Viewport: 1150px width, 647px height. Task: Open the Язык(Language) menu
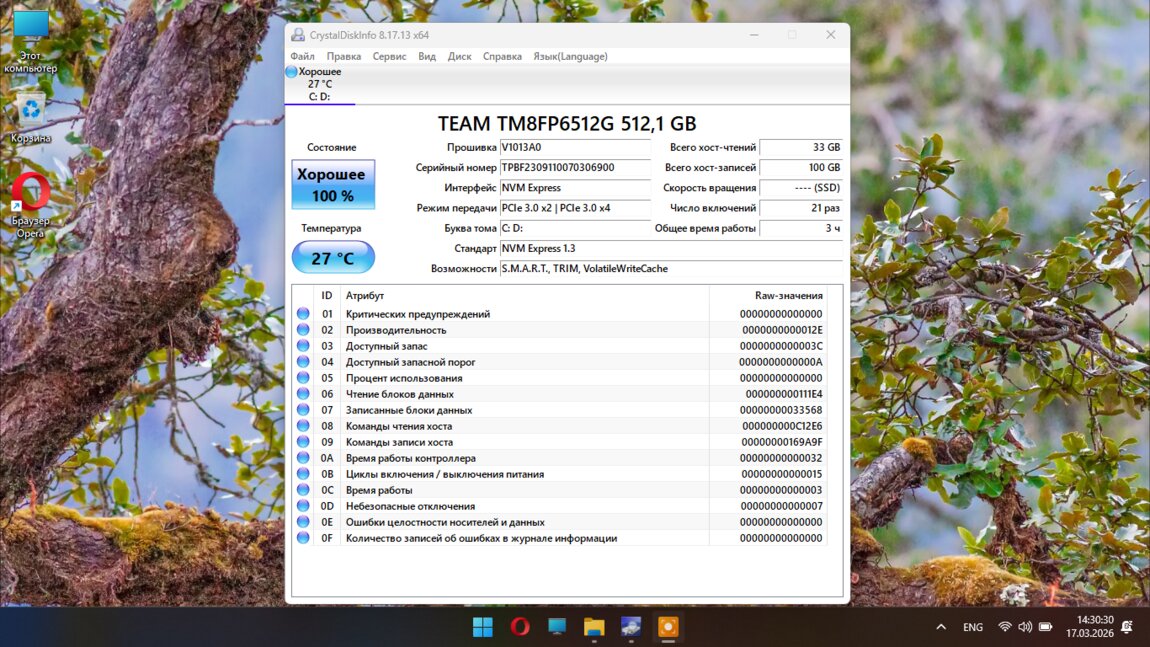click(570, 57)
